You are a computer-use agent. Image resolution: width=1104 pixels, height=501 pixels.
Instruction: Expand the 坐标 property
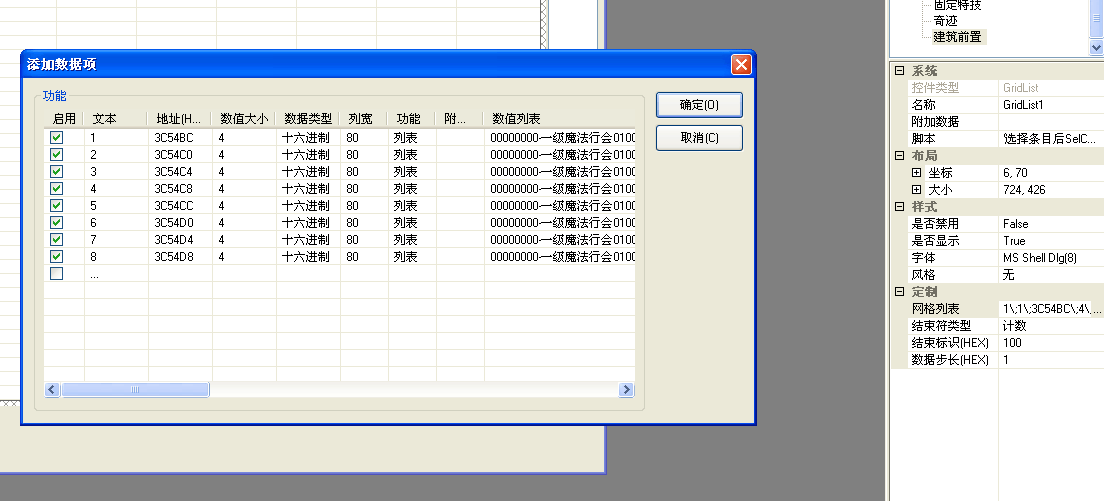click(916, 173)
